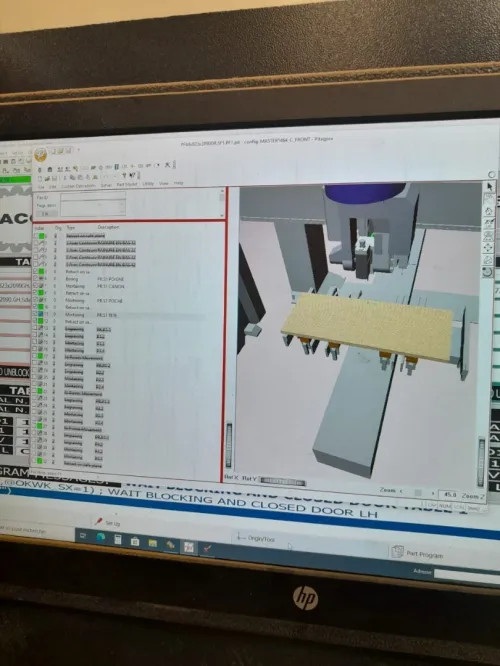Viewport: 500px width, 666px height.
Task: Click the Origin/Tool button in the background window
Action: pos(257,538)
